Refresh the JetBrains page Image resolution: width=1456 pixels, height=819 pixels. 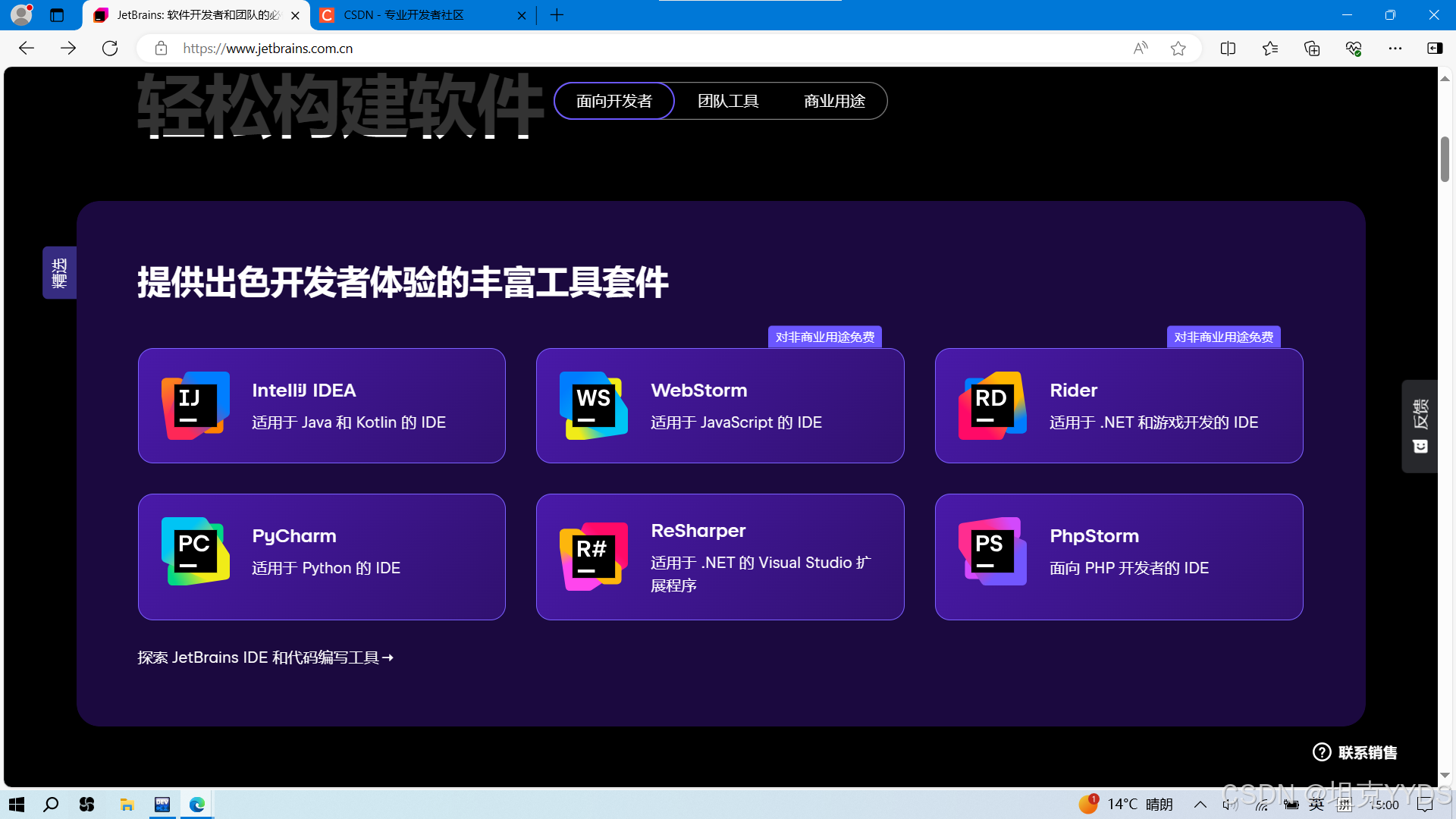(110, 49)
